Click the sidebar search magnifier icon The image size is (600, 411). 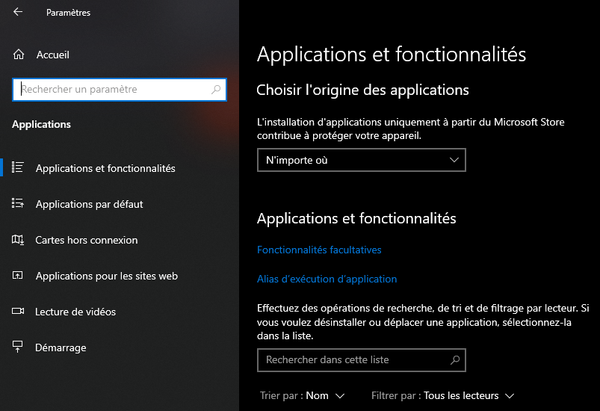216,90
